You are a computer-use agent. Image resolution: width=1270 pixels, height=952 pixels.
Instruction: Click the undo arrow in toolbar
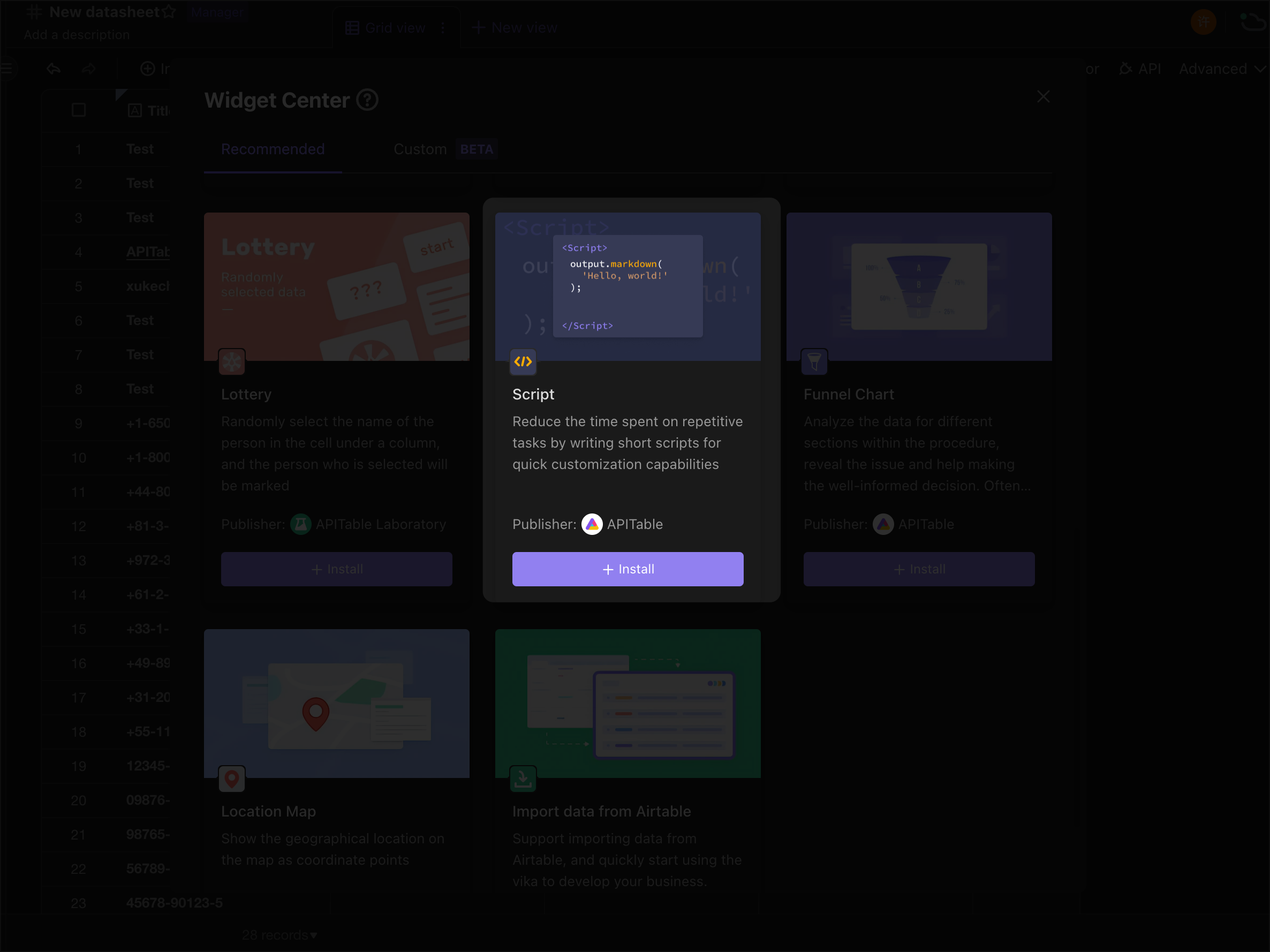(x=54, y=69)
